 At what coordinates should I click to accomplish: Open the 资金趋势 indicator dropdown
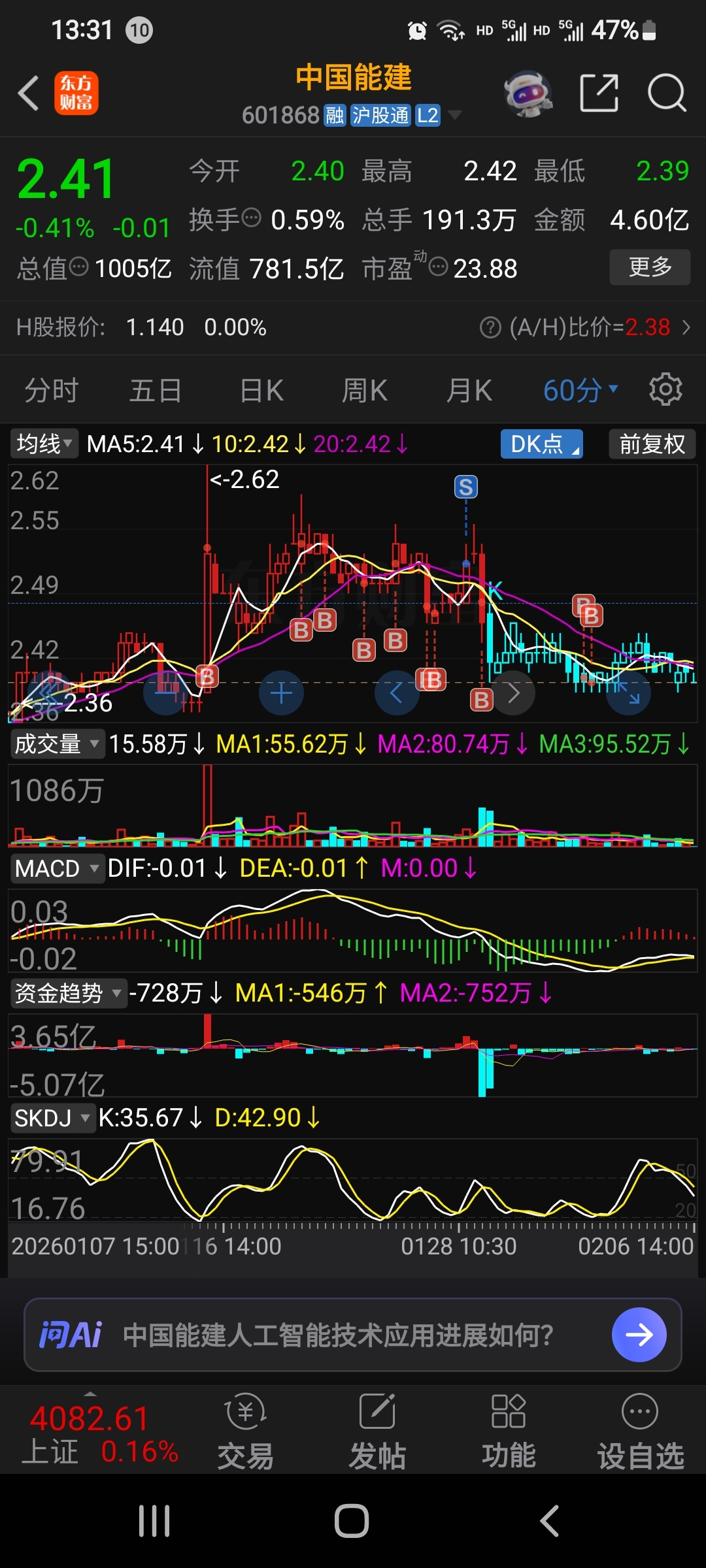(x=68, y=993)
